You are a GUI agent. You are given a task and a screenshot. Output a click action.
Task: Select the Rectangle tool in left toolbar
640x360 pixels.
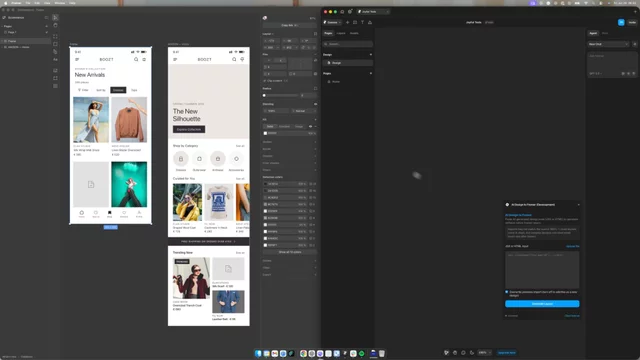coord(56,44)
